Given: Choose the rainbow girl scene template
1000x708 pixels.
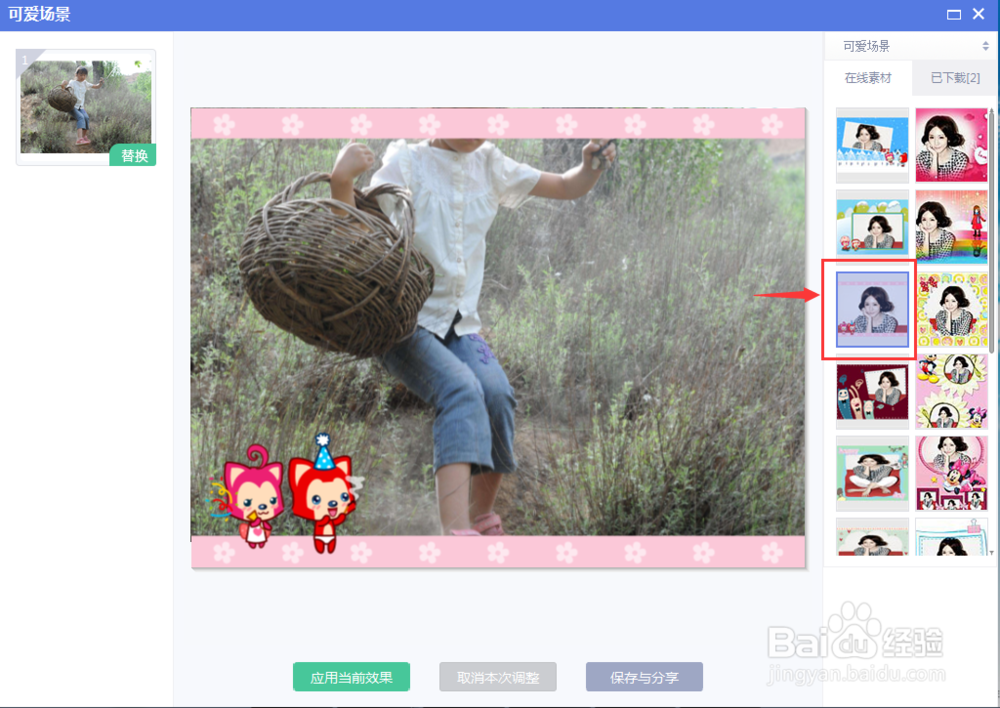Looking at the screenshot, I should pos(952,226).
